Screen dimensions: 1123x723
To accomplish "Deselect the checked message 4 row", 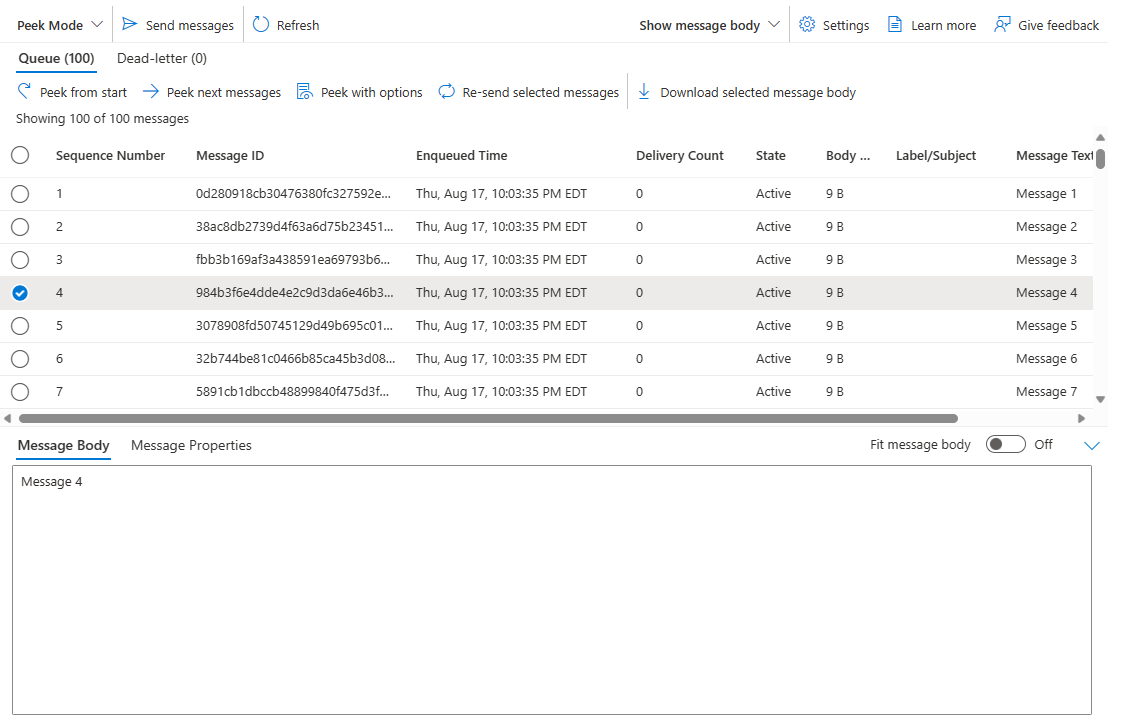I will [20, 293].
